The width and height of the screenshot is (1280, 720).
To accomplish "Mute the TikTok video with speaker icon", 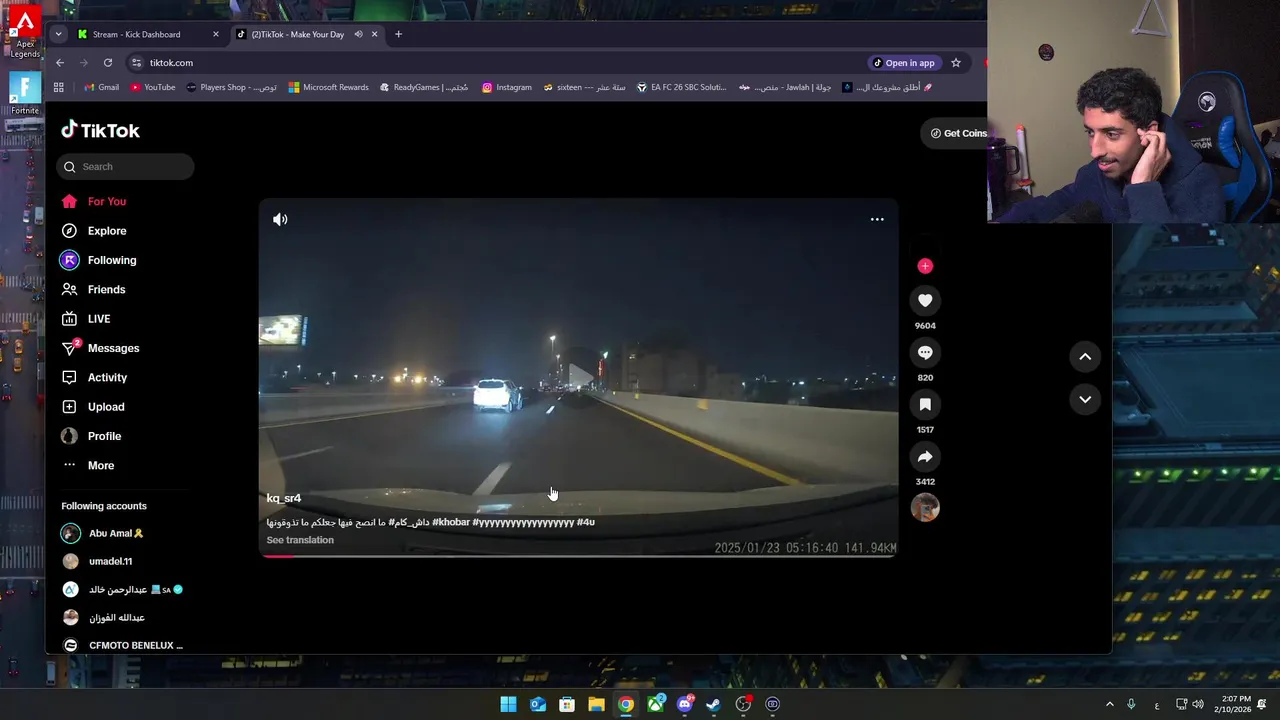I will point(280,219).
